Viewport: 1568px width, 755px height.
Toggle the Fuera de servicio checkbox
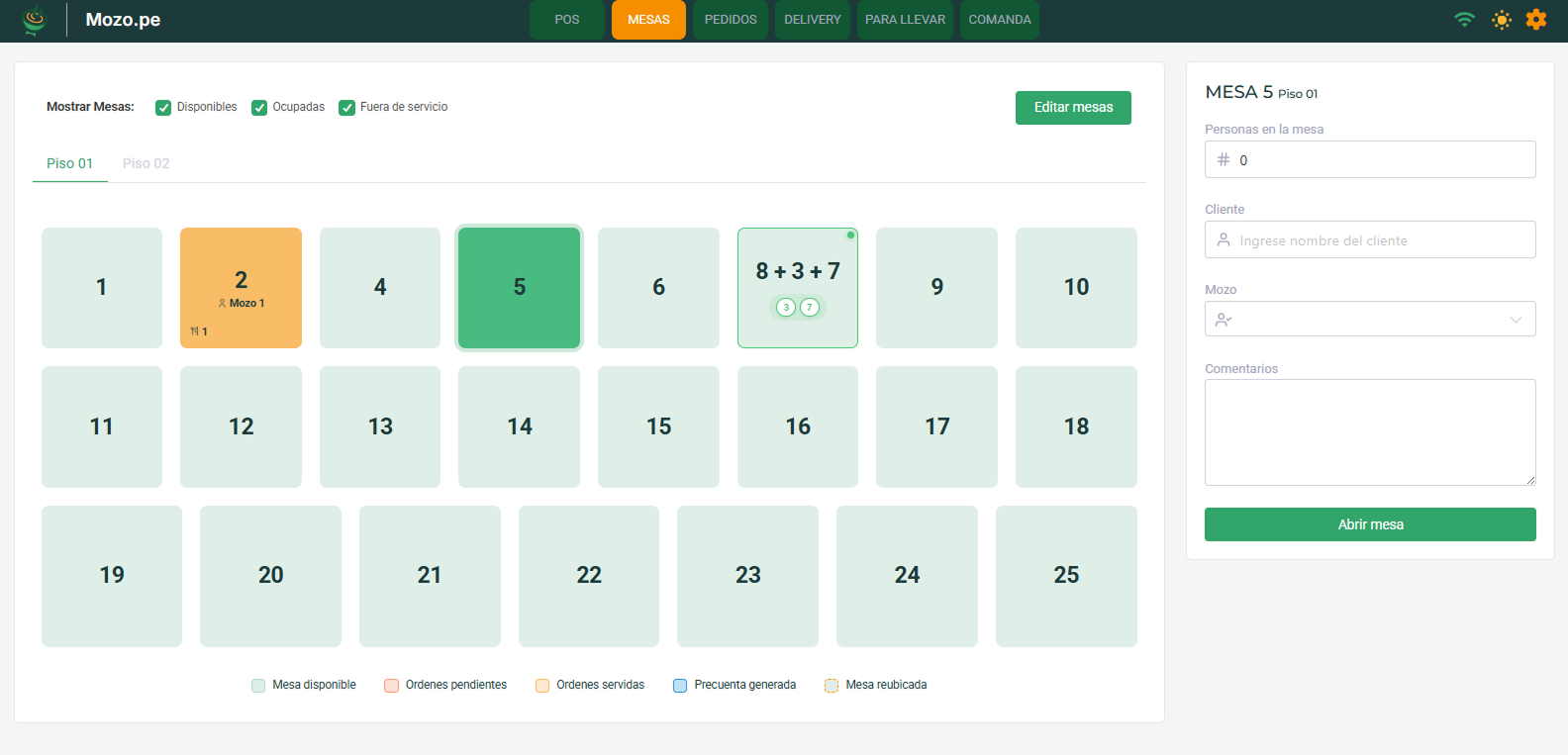click(x=346, y=108)
